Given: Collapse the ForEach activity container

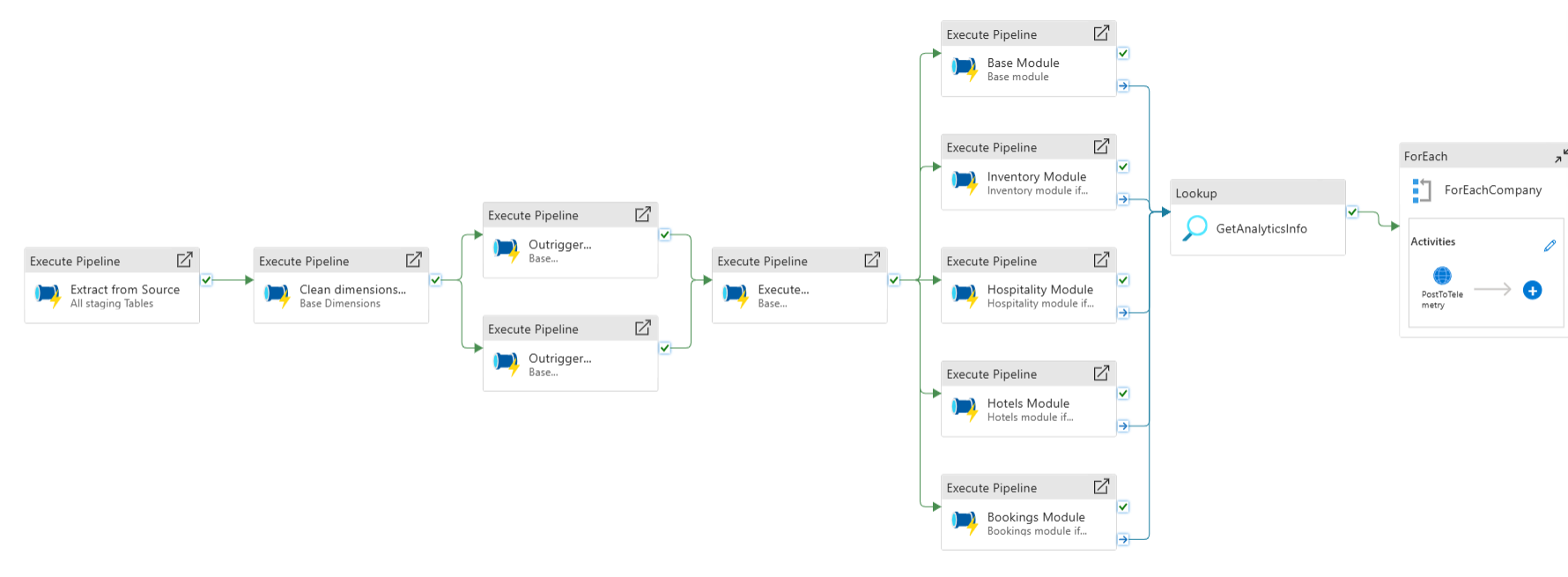Looking at the screenshot, I should [x=1560, y=156].
